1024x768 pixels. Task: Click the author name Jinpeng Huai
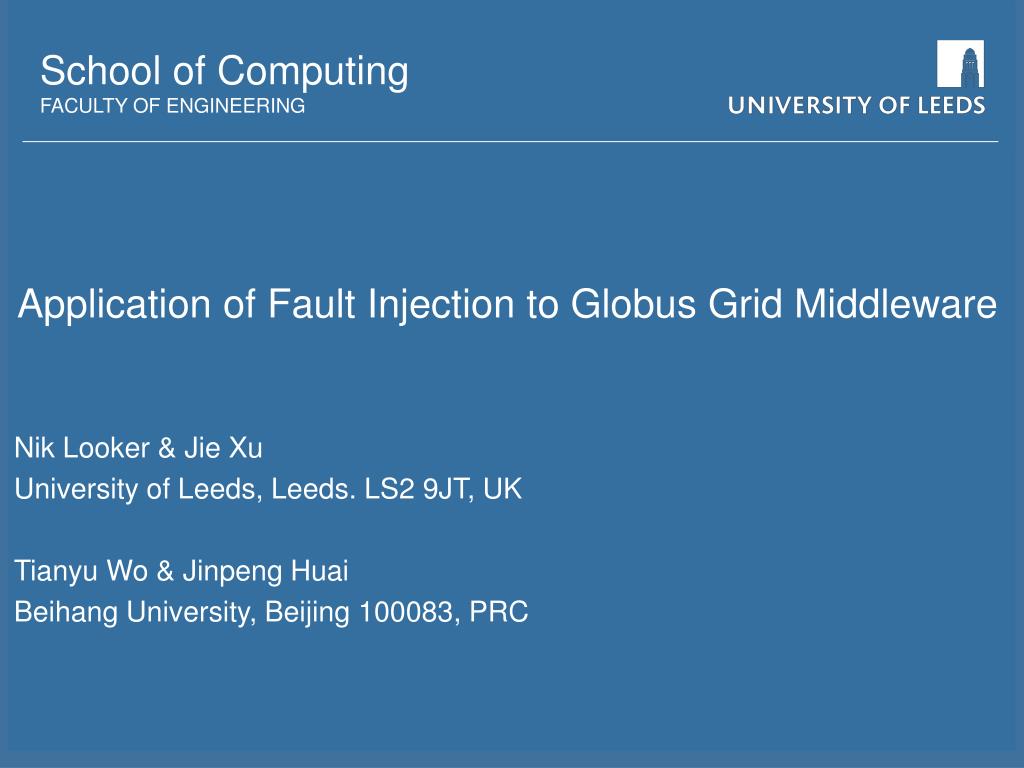point(265,571)
